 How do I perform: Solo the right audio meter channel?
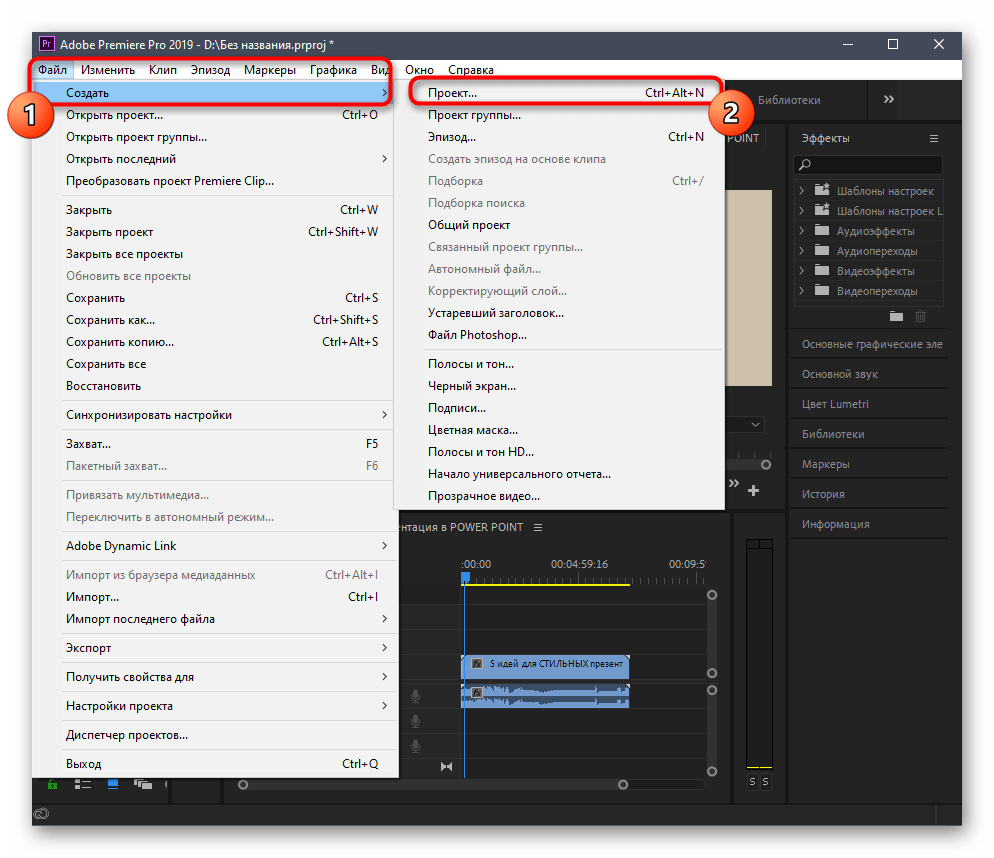[x=765, y=782]
